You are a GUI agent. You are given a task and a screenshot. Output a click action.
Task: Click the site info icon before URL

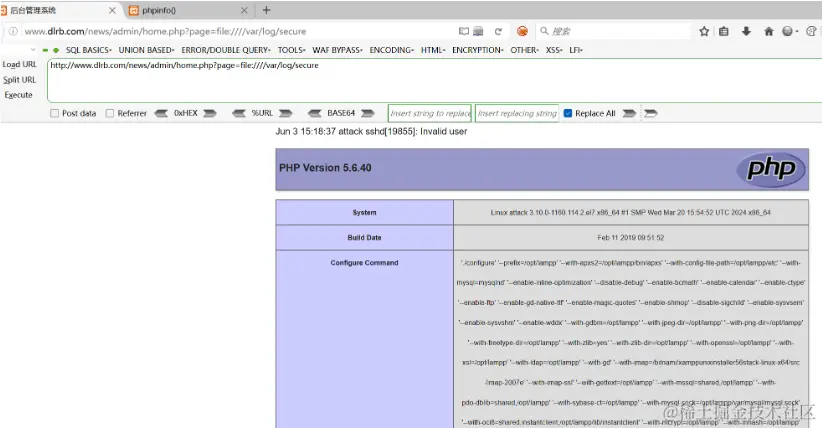click(13, 31)
